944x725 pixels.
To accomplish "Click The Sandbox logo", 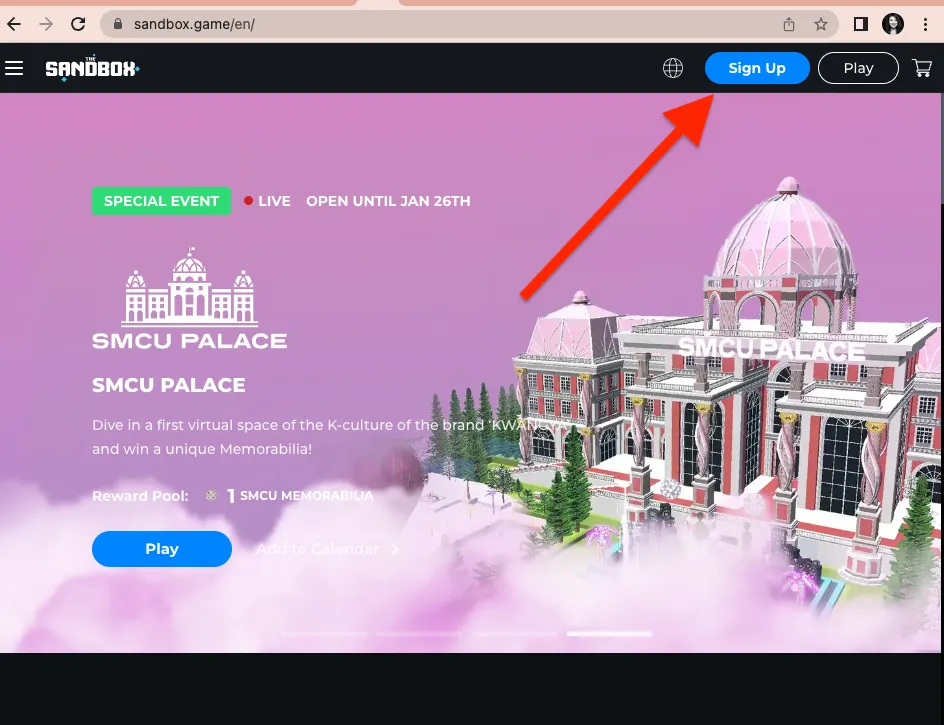I will tap(92, 68).
